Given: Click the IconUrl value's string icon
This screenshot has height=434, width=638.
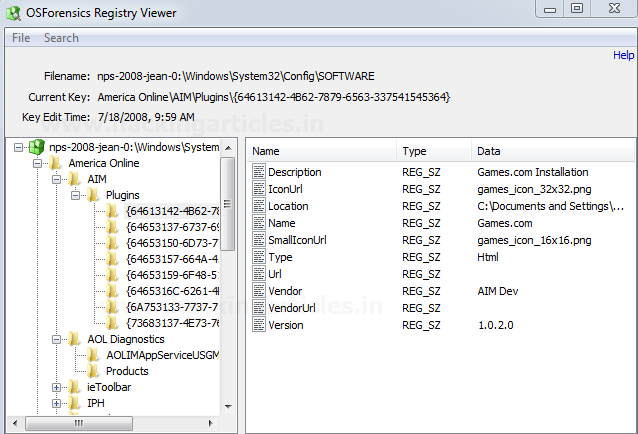Looking at the screenshot, I should 259,189.
